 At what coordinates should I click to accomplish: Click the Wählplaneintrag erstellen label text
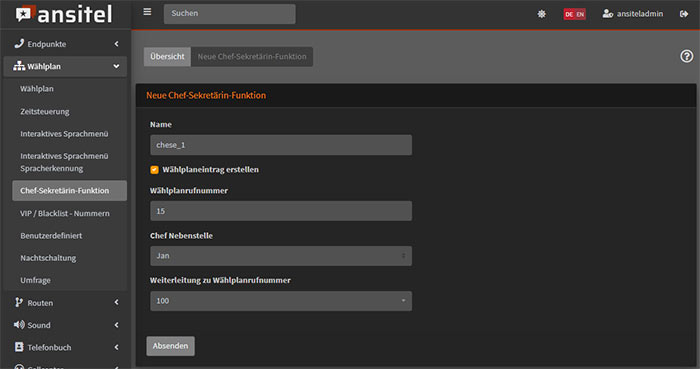[x=210, y=170]
